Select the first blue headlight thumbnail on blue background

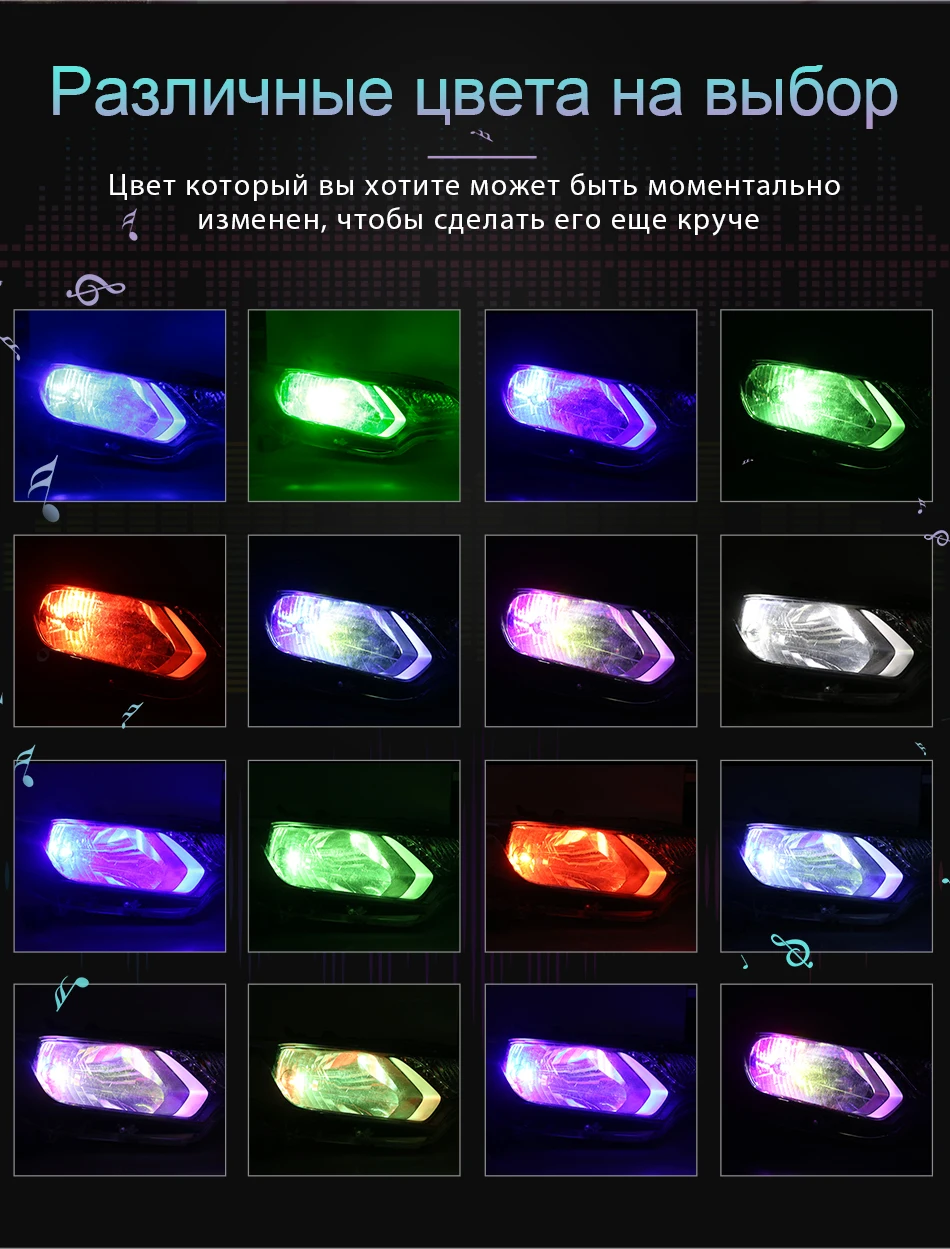pos(119,405)
